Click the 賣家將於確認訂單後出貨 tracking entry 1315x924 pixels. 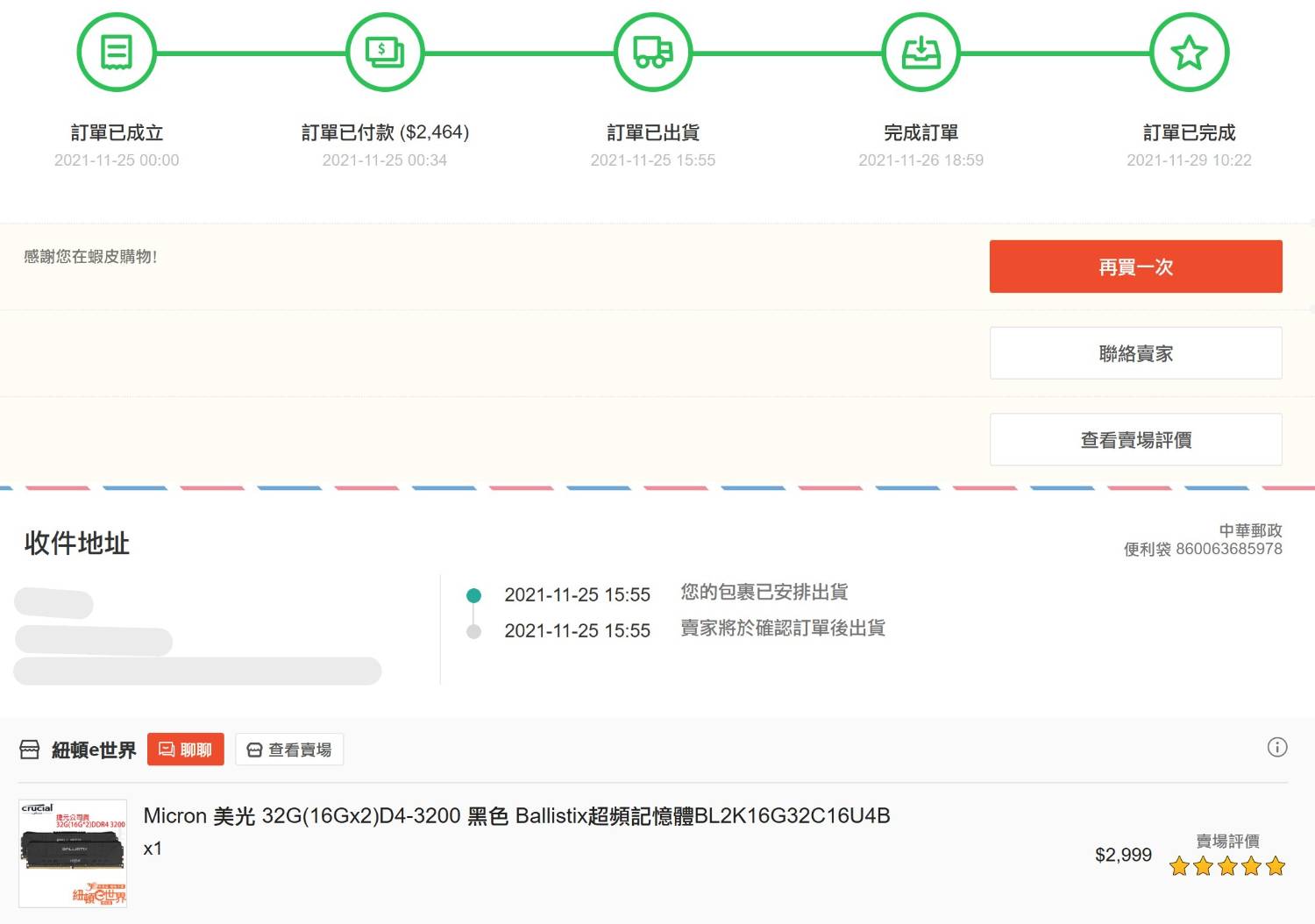(783, 628)
